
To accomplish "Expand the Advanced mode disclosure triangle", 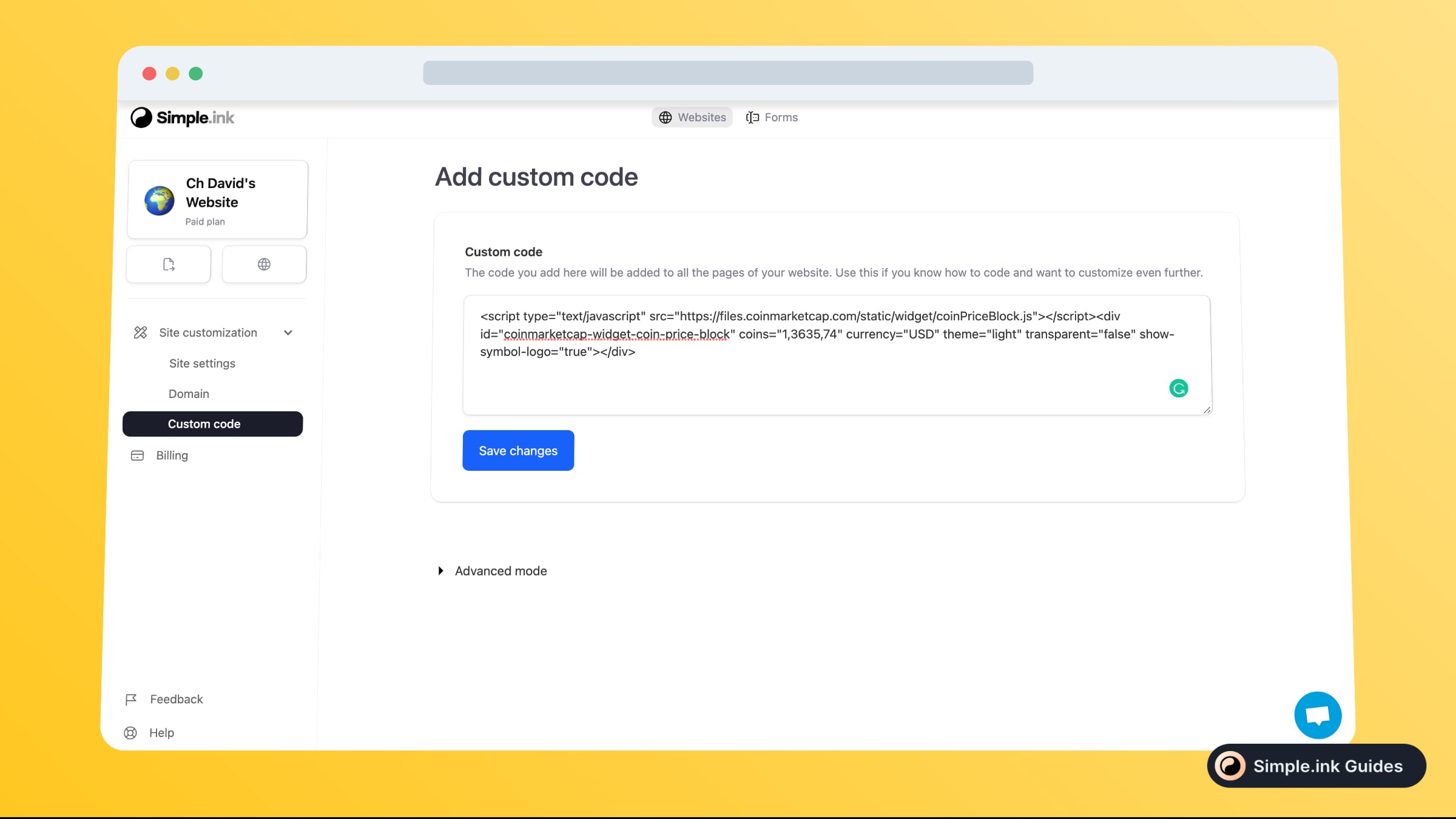I will 441,571.
